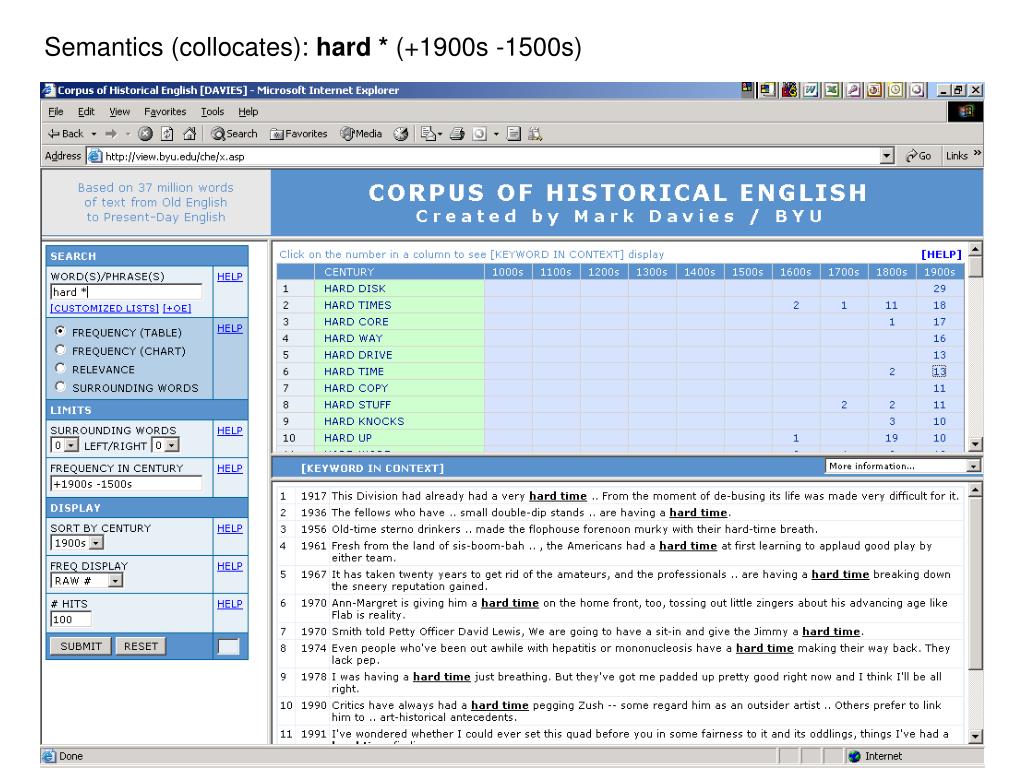Click scroll-down arrow of keyword context list

tap(975, 736)
